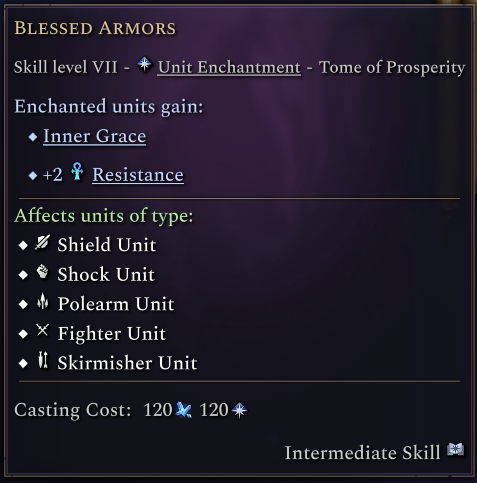Click the Polearm Unit label
Screen dimensions: 477x483
tap(116, 304)
